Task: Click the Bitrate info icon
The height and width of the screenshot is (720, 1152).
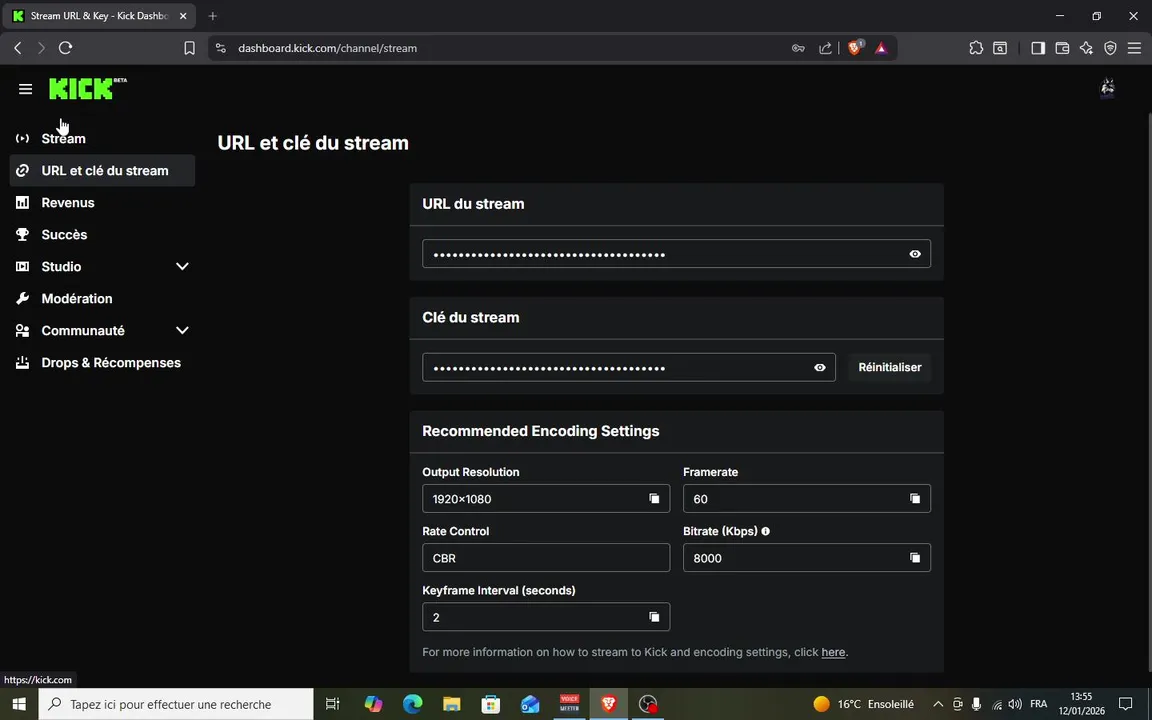Action: (x=766, y=531)
